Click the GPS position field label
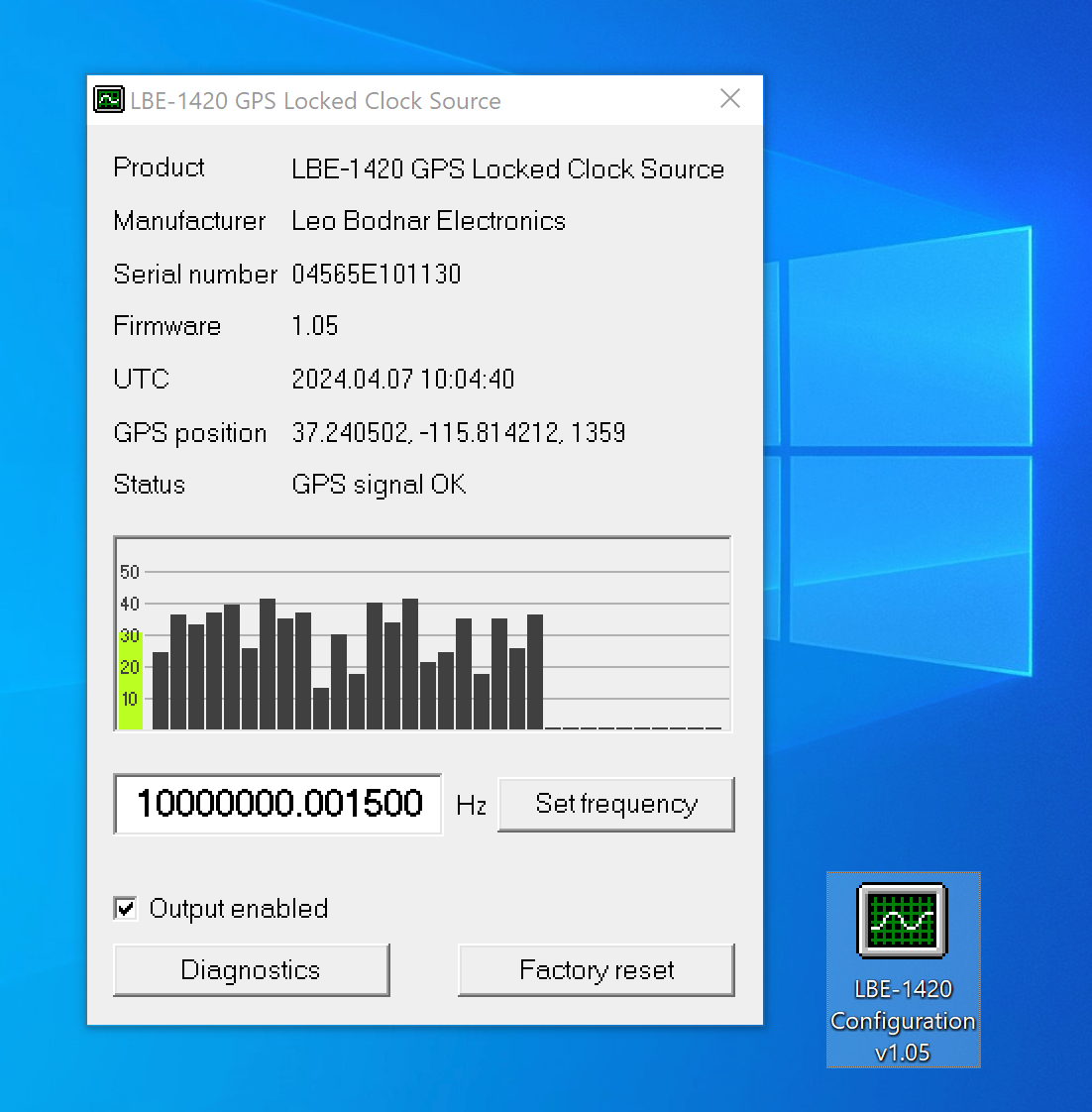The height and width of the screenshot is (1112, 1092). [x=190, y=433]
